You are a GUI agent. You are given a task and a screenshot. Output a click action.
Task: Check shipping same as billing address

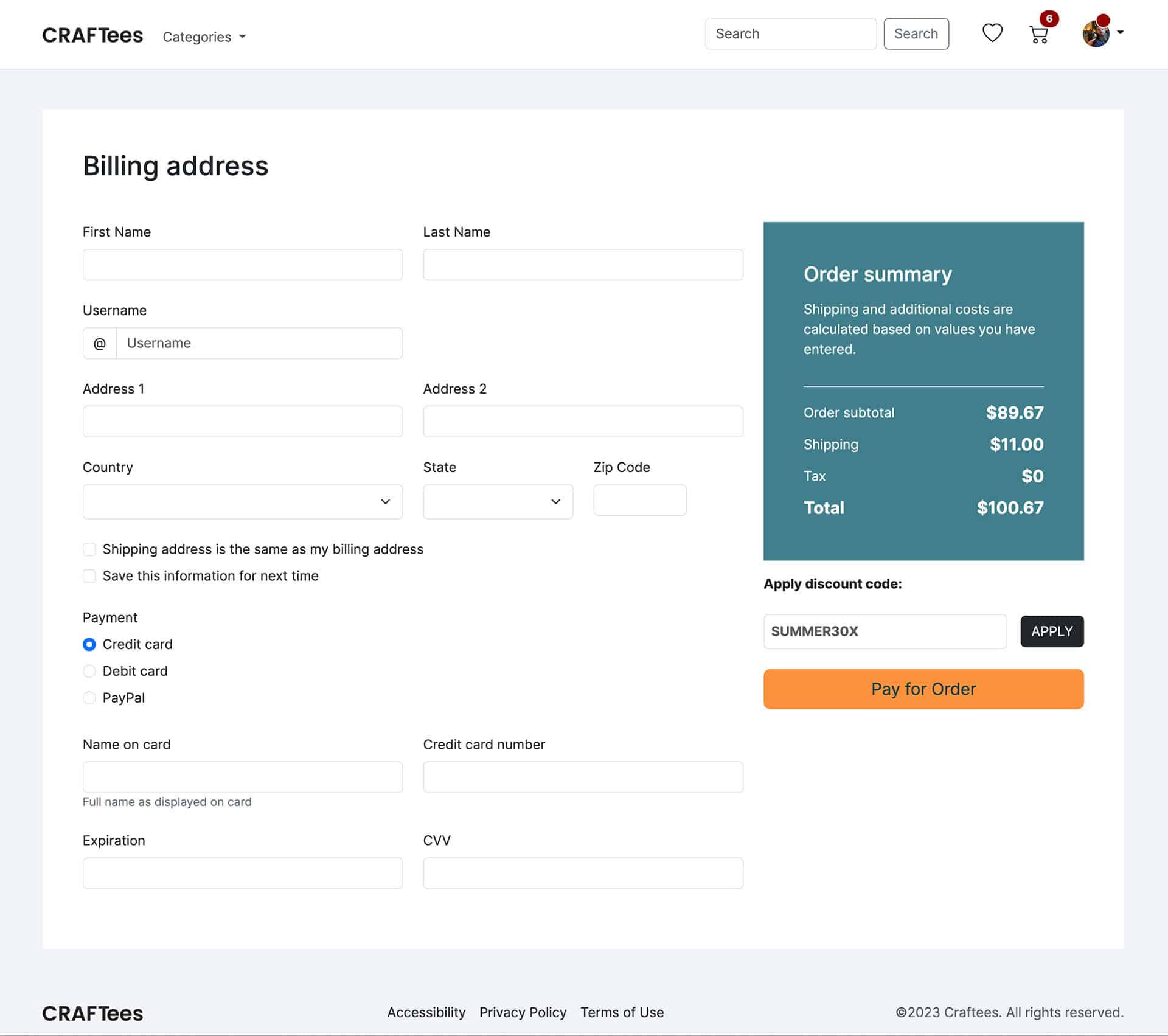(89, 549)
